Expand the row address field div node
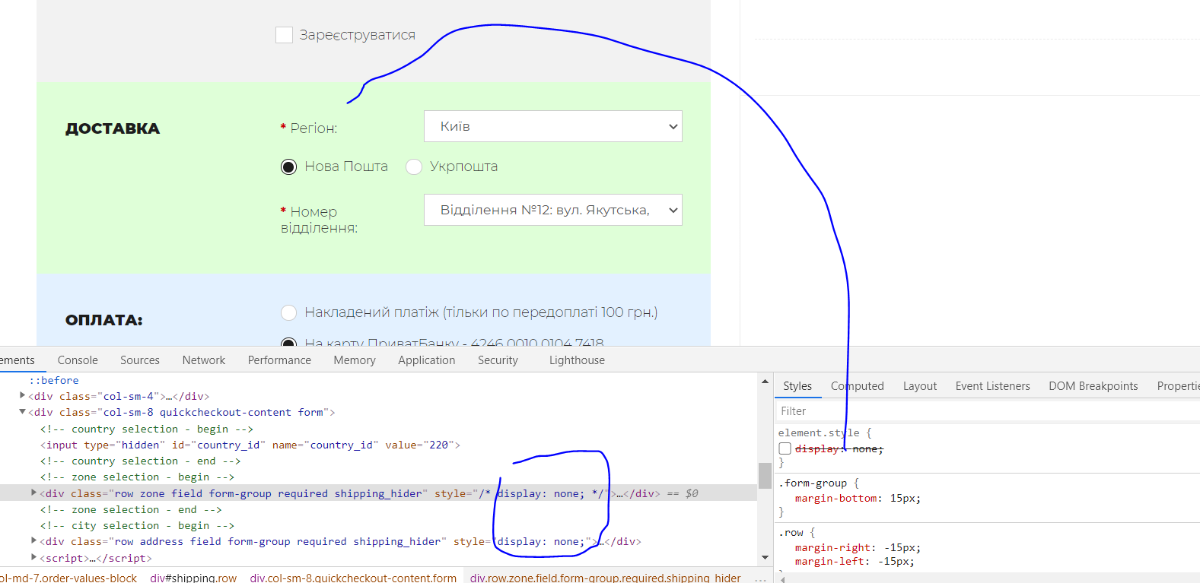1200x583 pixels. [x=34, y=542]
